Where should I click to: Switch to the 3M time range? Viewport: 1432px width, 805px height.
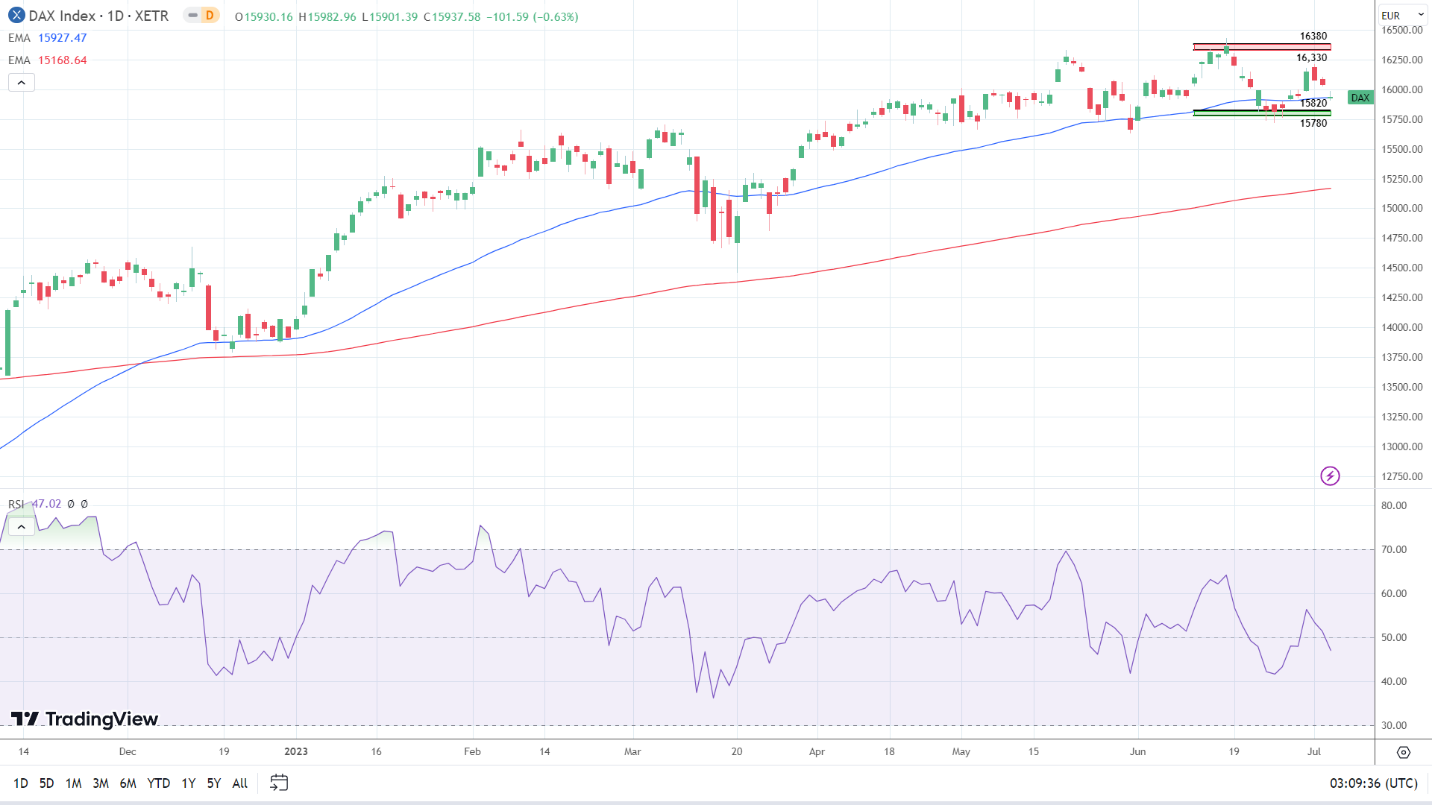pyautogui.click(x=101, y=783)
